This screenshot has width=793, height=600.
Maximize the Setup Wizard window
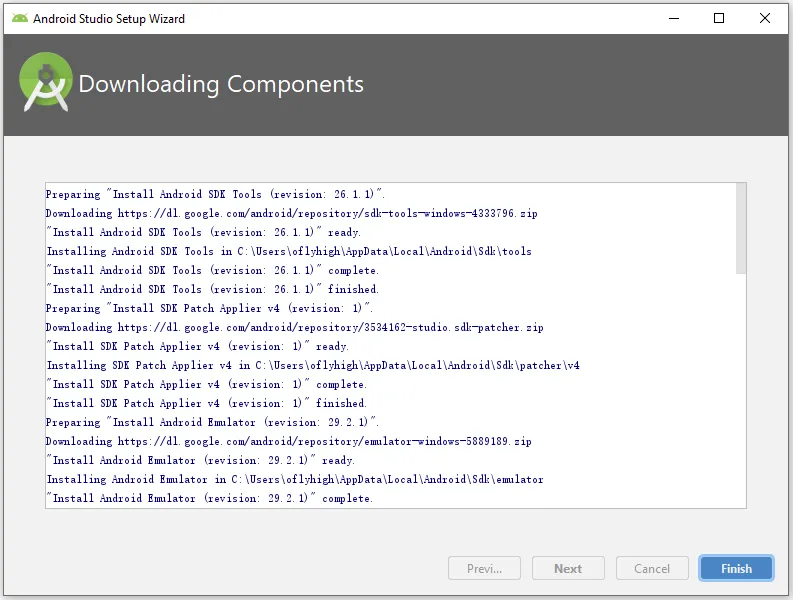coord(719,18)
